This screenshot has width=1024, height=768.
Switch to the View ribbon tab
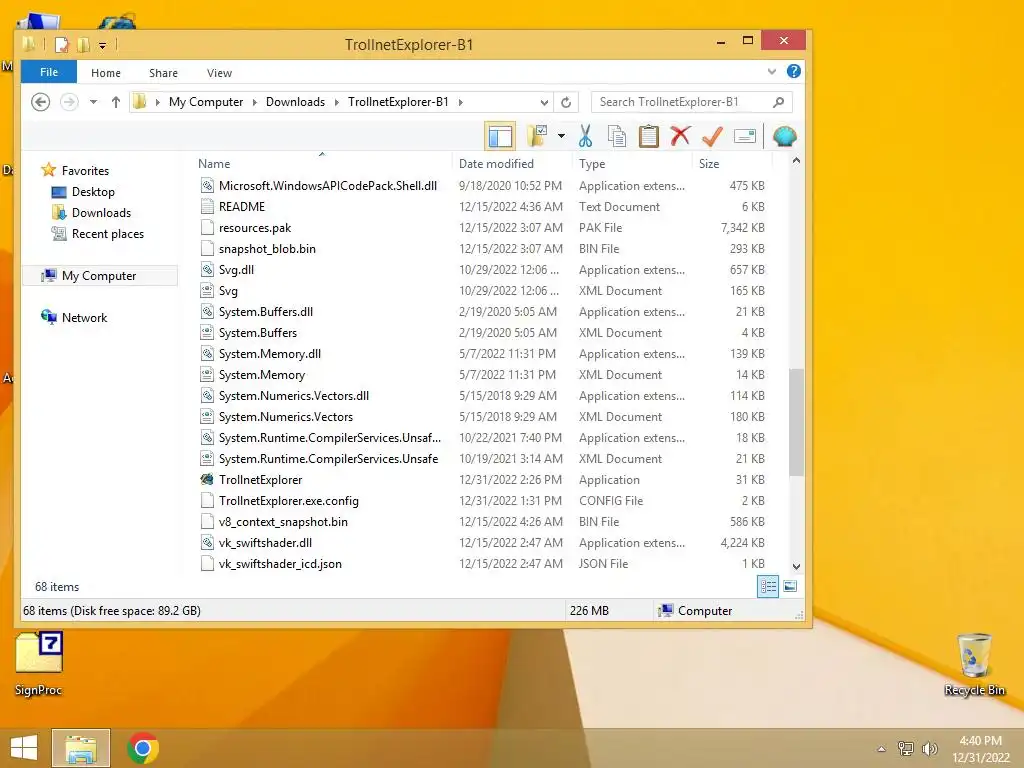tap(219, 72)
